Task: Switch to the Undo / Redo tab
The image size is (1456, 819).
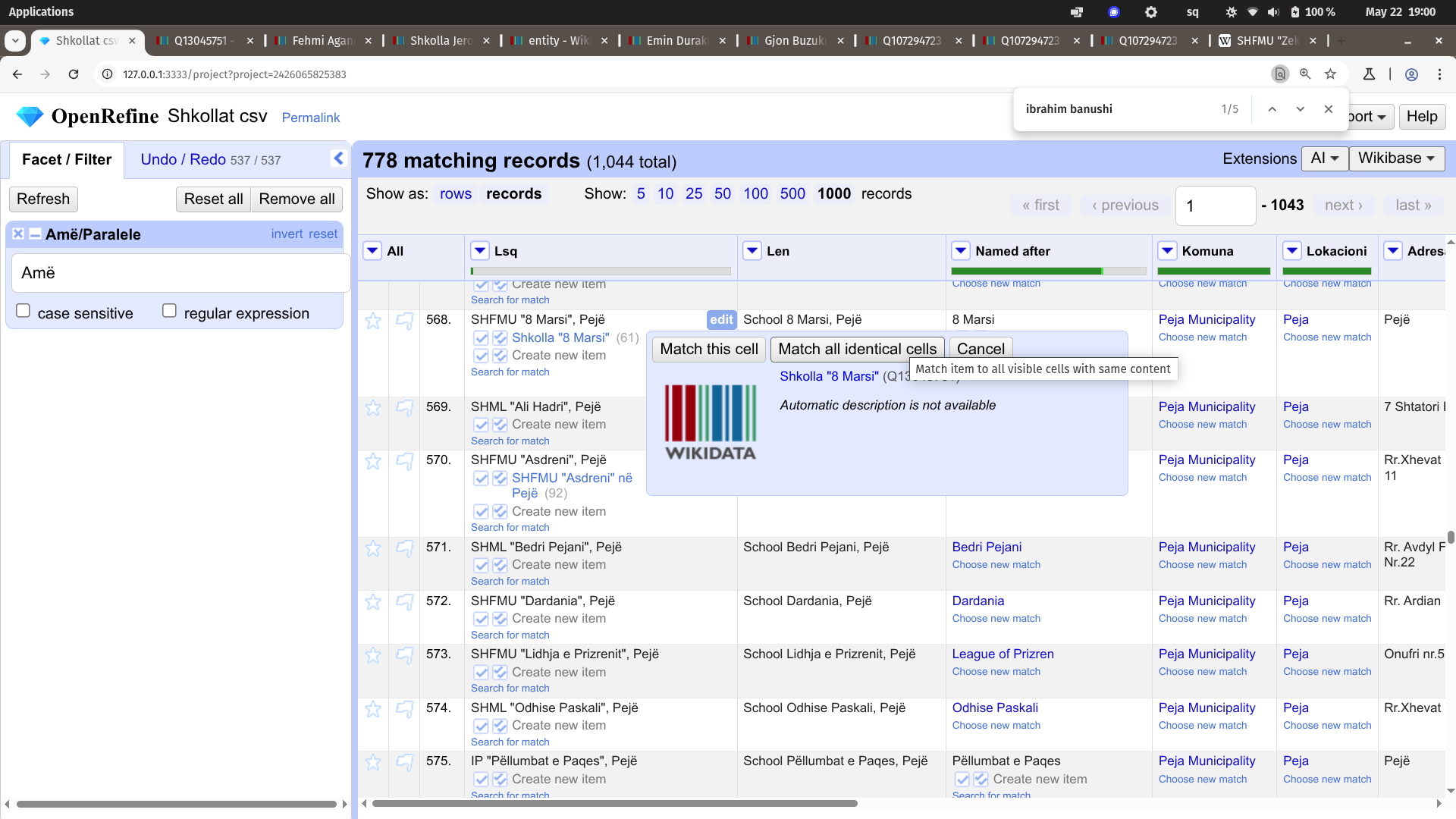Action: pos(183,159)
